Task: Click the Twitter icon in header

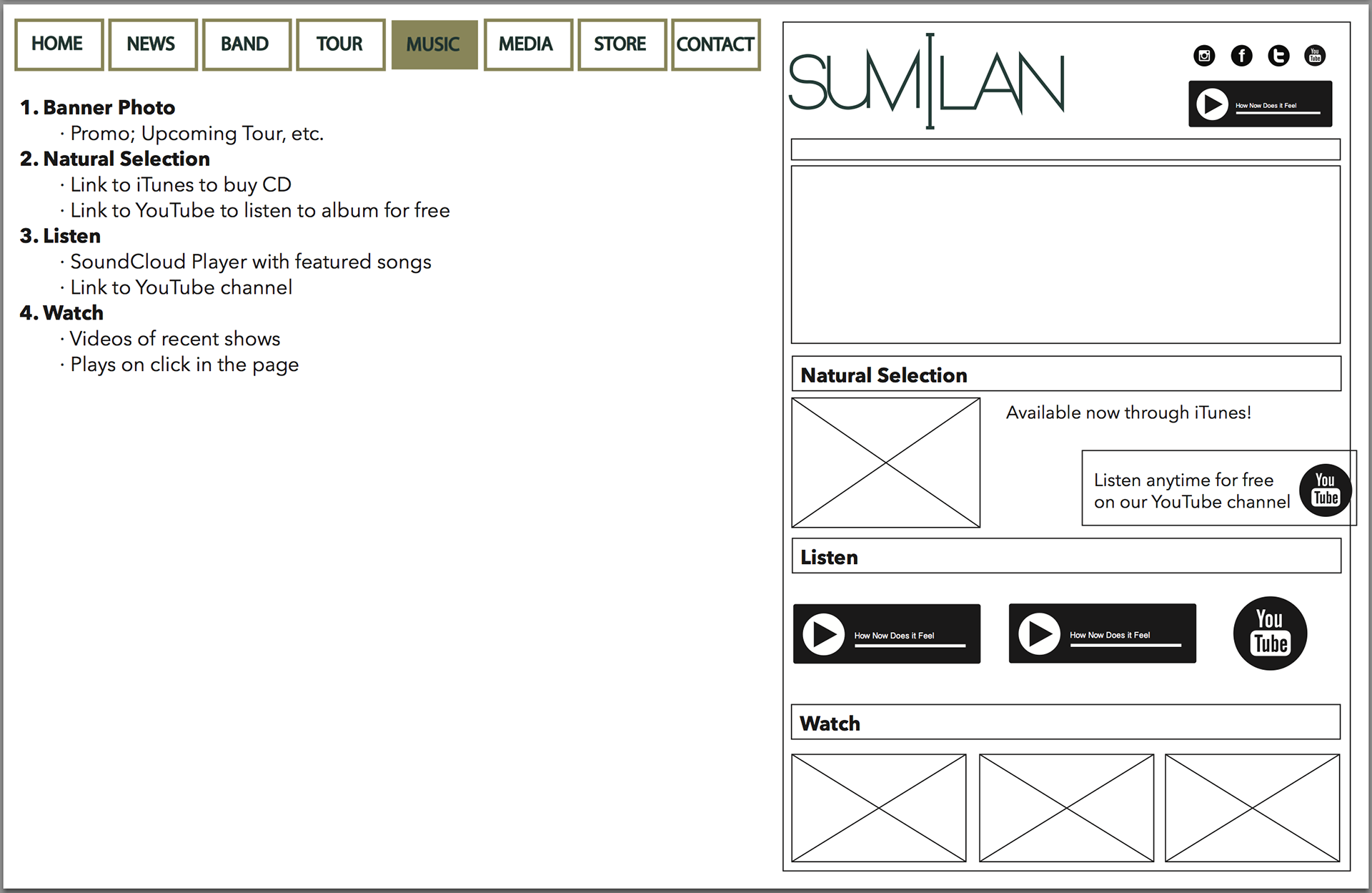Action: (x=1278, y=56)
